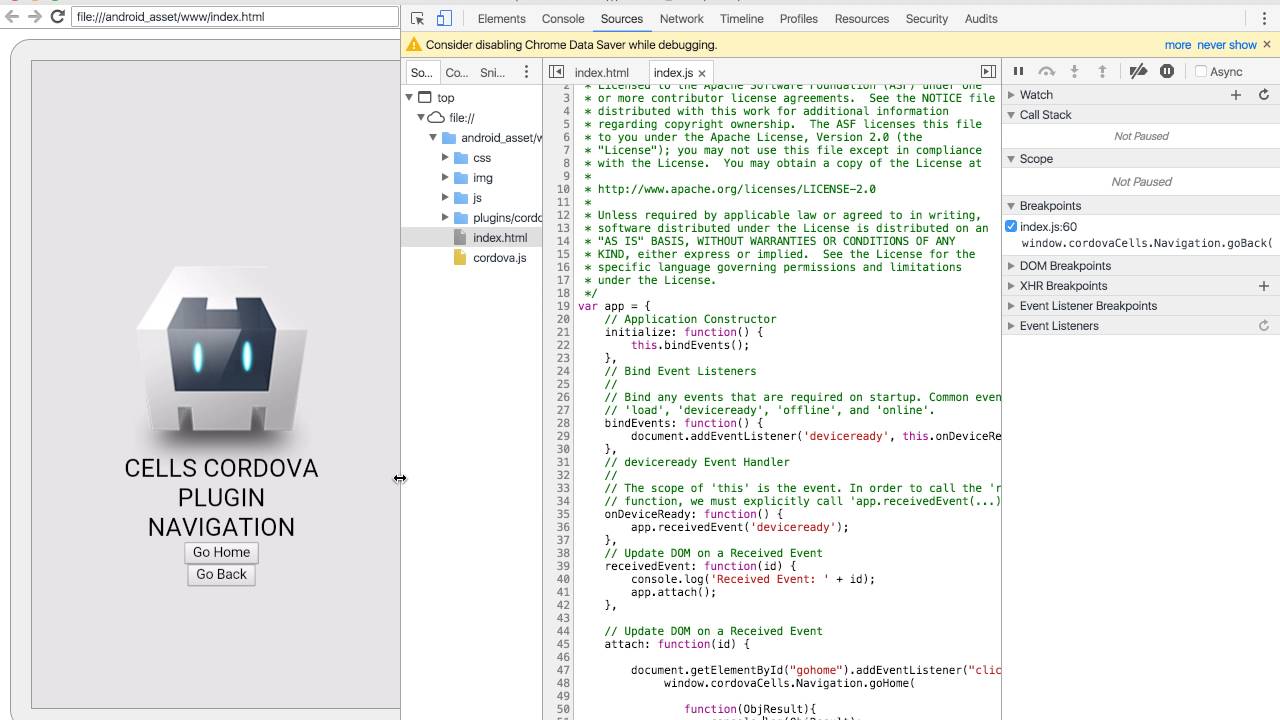
Task: Toggle device toolbar mode icon
Action: click(x=444, y=18)
